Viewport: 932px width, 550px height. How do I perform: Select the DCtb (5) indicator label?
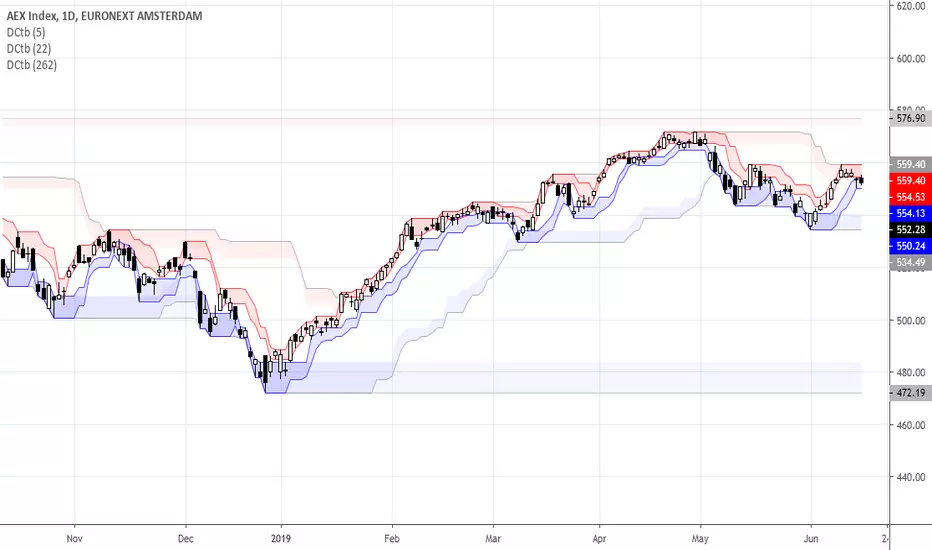[26, 33]
